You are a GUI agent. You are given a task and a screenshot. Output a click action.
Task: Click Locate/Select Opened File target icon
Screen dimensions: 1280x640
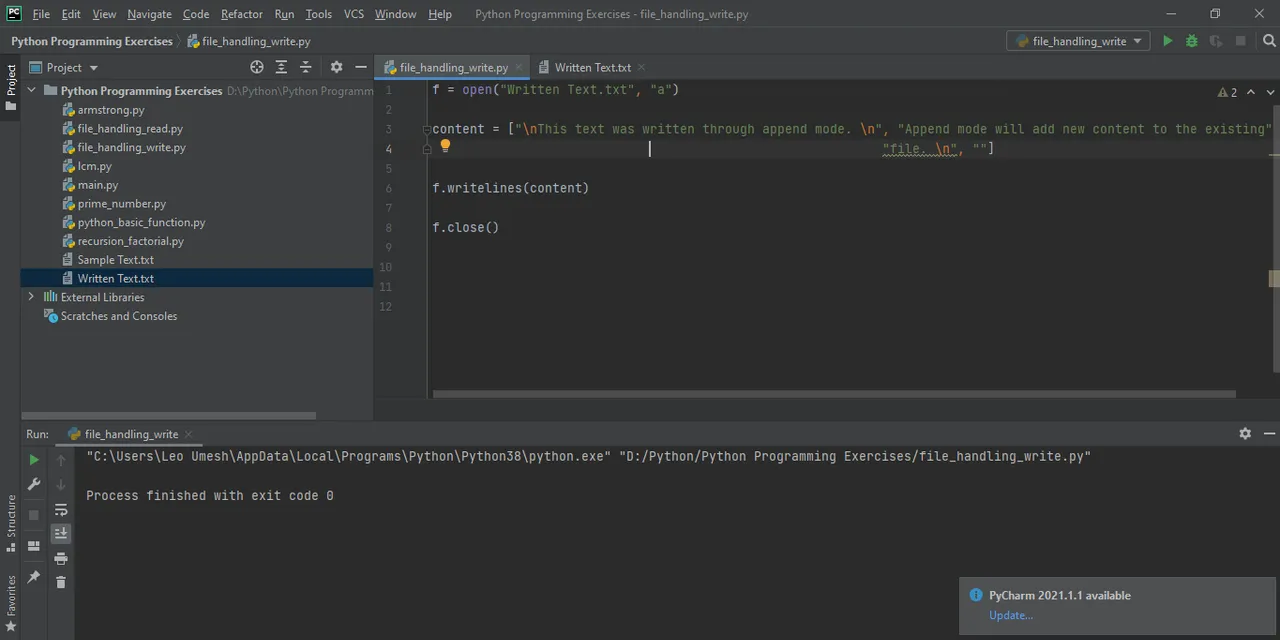(x=257, y=67)
